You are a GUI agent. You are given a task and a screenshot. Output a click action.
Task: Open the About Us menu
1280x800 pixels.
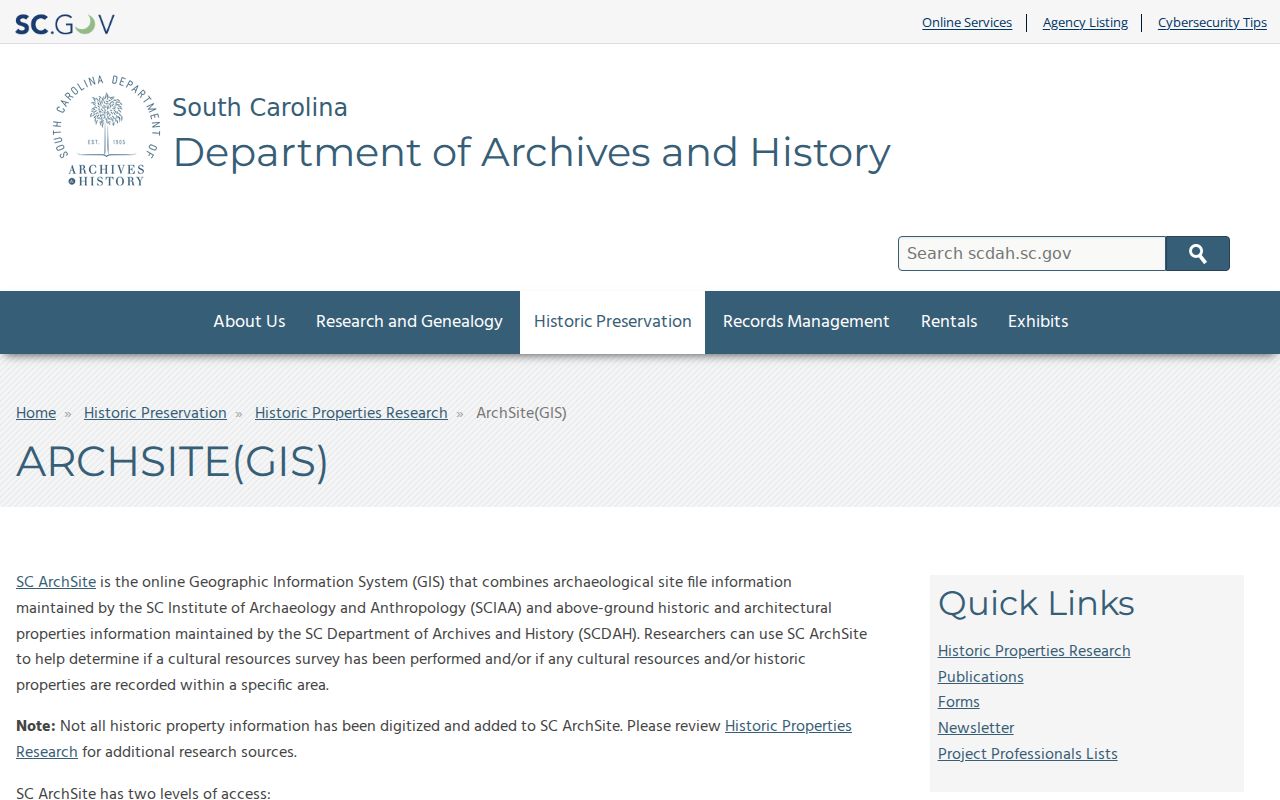coord(249,322)
